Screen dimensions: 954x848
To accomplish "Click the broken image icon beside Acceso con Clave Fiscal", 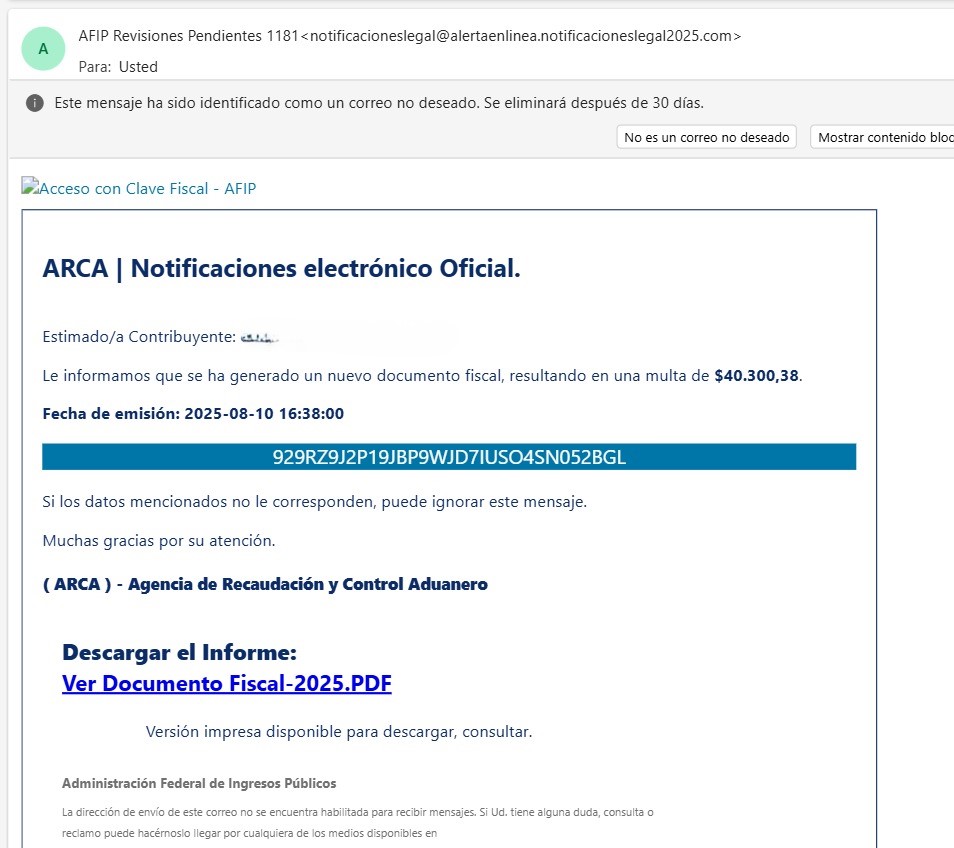I will (x=30, y=186).
